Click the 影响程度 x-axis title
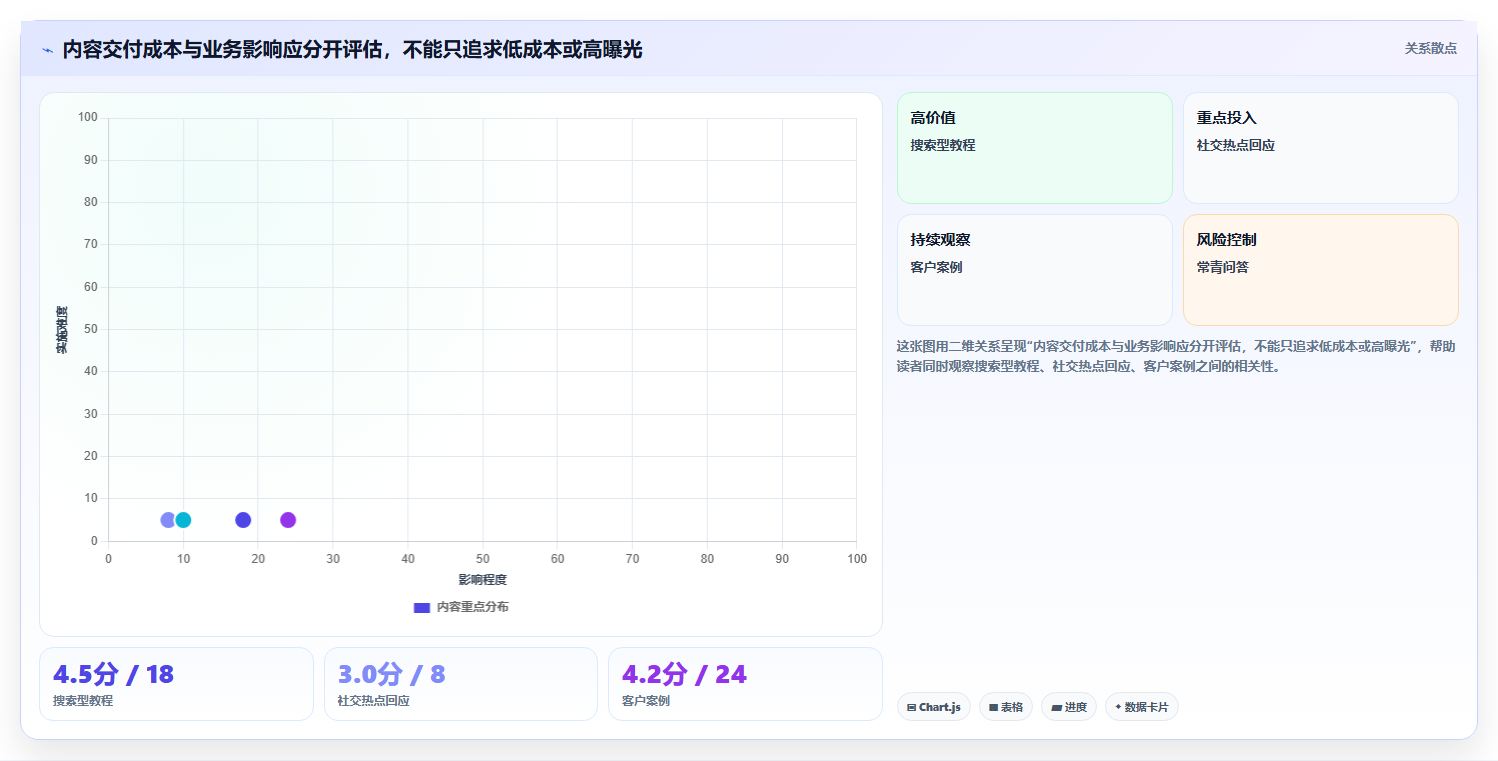 [483, 580]
